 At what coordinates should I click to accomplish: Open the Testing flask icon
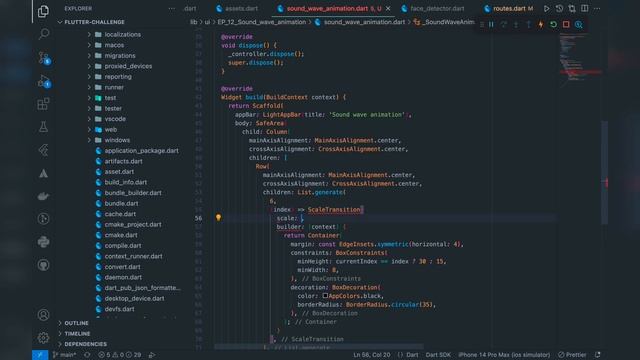[x=43, y=127]
